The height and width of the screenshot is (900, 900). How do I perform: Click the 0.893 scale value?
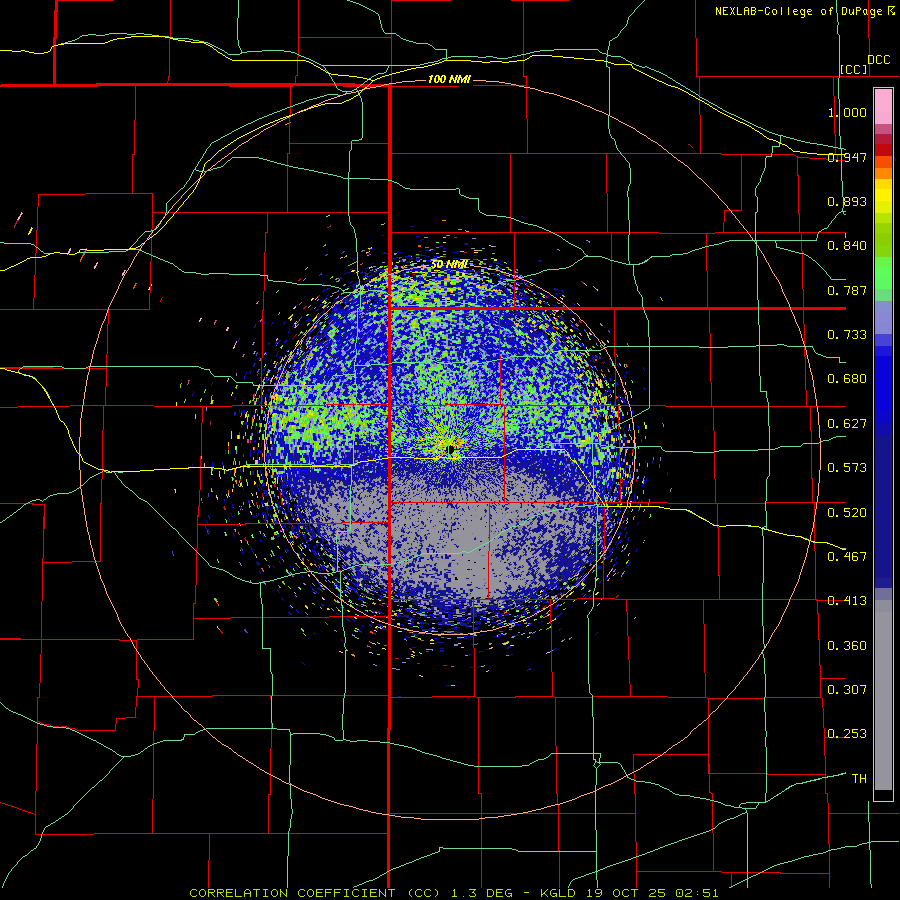(847, 201)
